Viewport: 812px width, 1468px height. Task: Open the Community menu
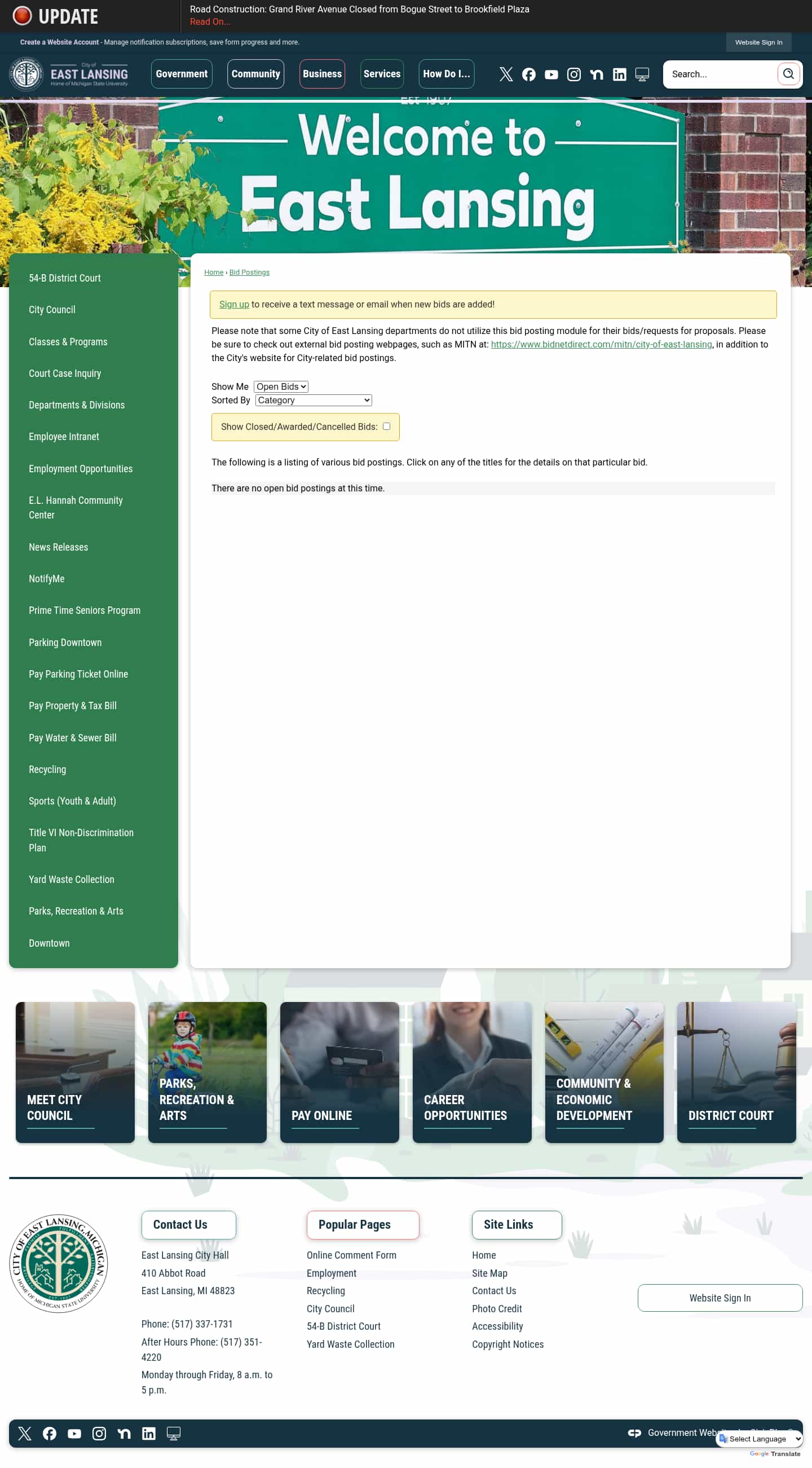coord(255,74)
